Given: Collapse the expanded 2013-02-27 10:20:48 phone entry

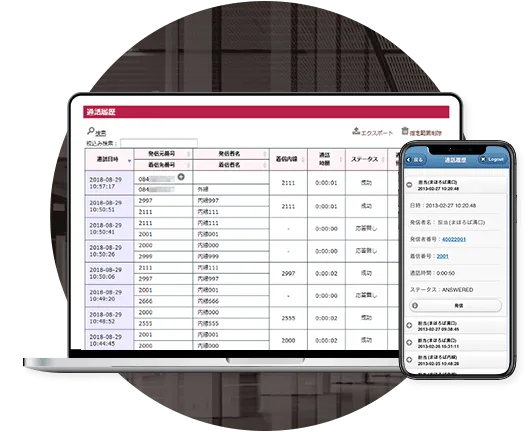Looking at the screenshot, I should point(409,185).
